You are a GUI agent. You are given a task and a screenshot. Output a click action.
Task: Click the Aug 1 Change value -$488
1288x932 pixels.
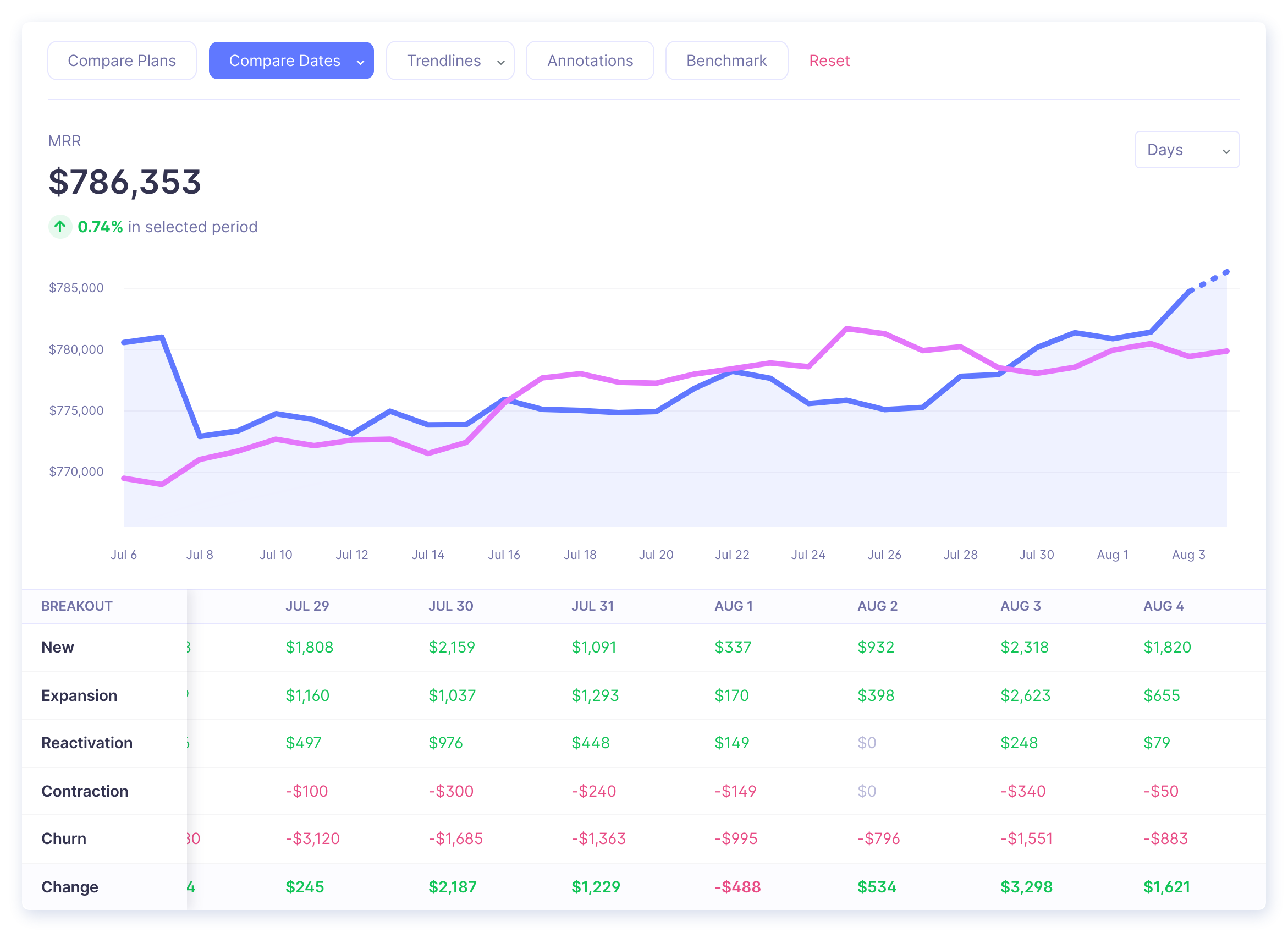737,886
